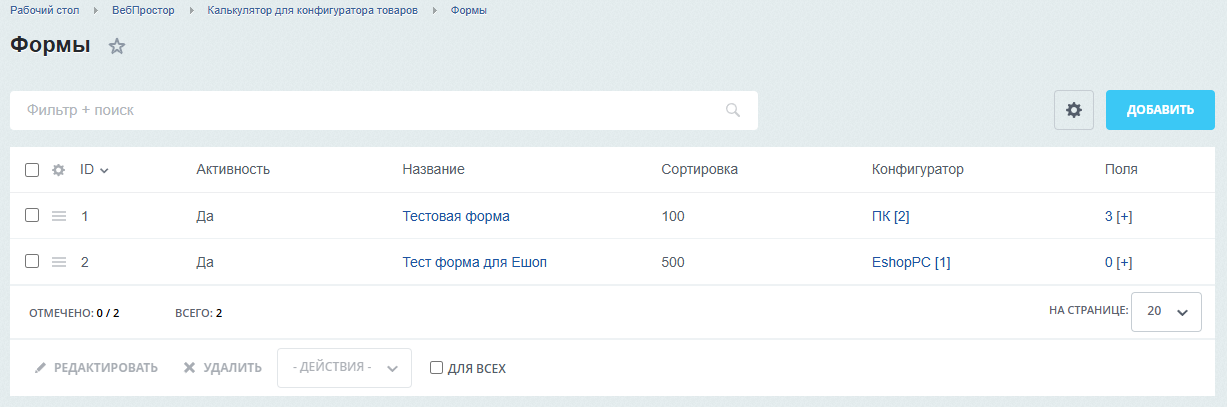
Task: Sort by Поля column header
Action: [1121, 170]
